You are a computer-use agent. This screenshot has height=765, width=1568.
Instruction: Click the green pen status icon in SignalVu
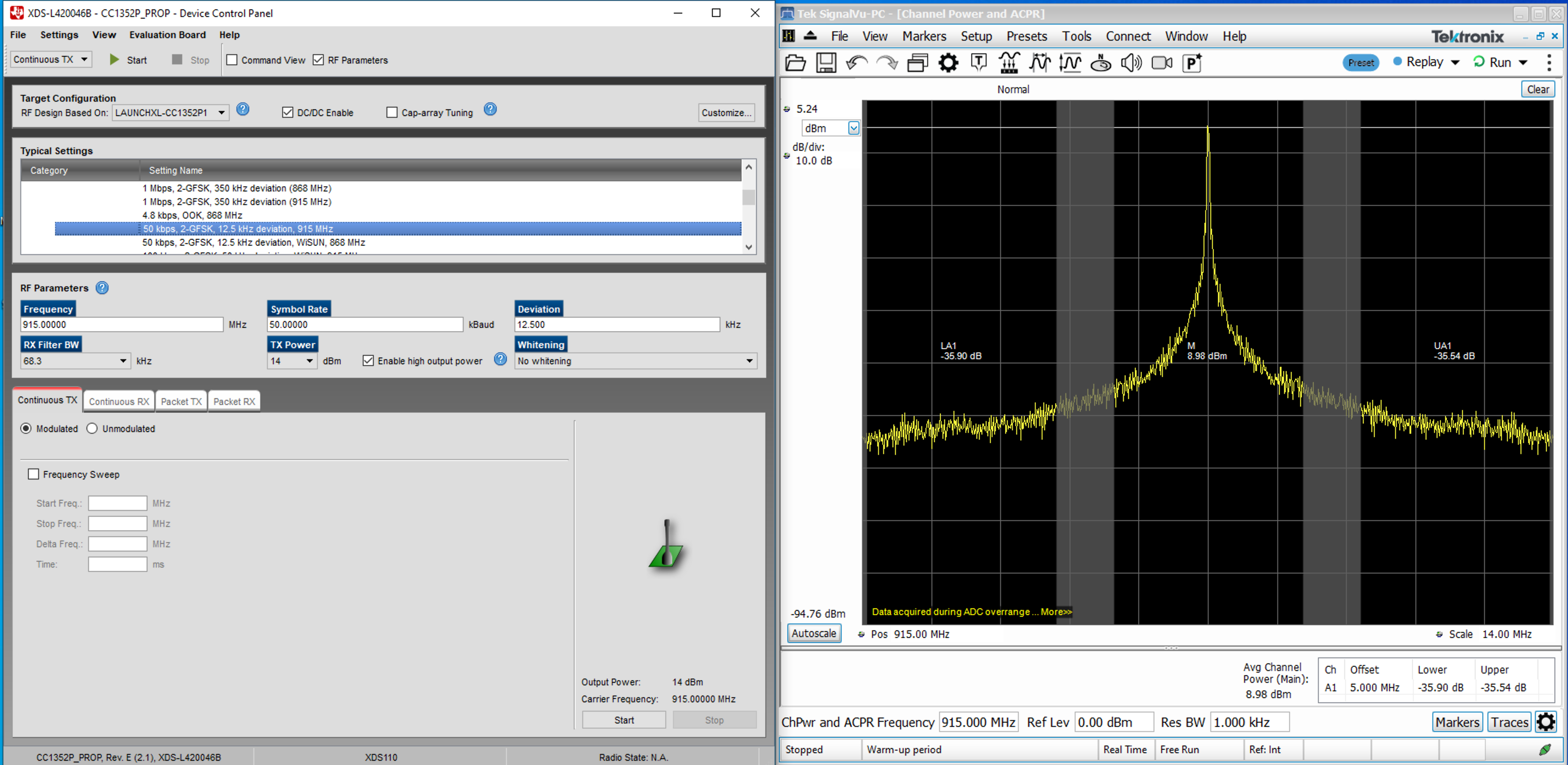[x=1545, y=749]
